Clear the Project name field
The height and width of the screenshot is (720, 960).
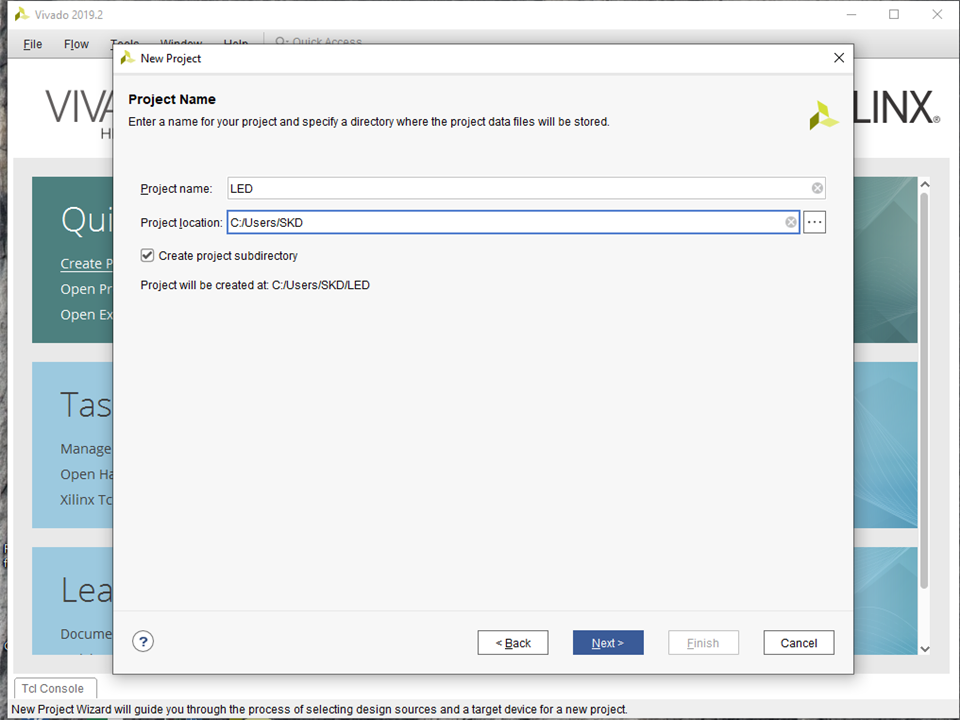pyautogui.click(x=817, y=188)
